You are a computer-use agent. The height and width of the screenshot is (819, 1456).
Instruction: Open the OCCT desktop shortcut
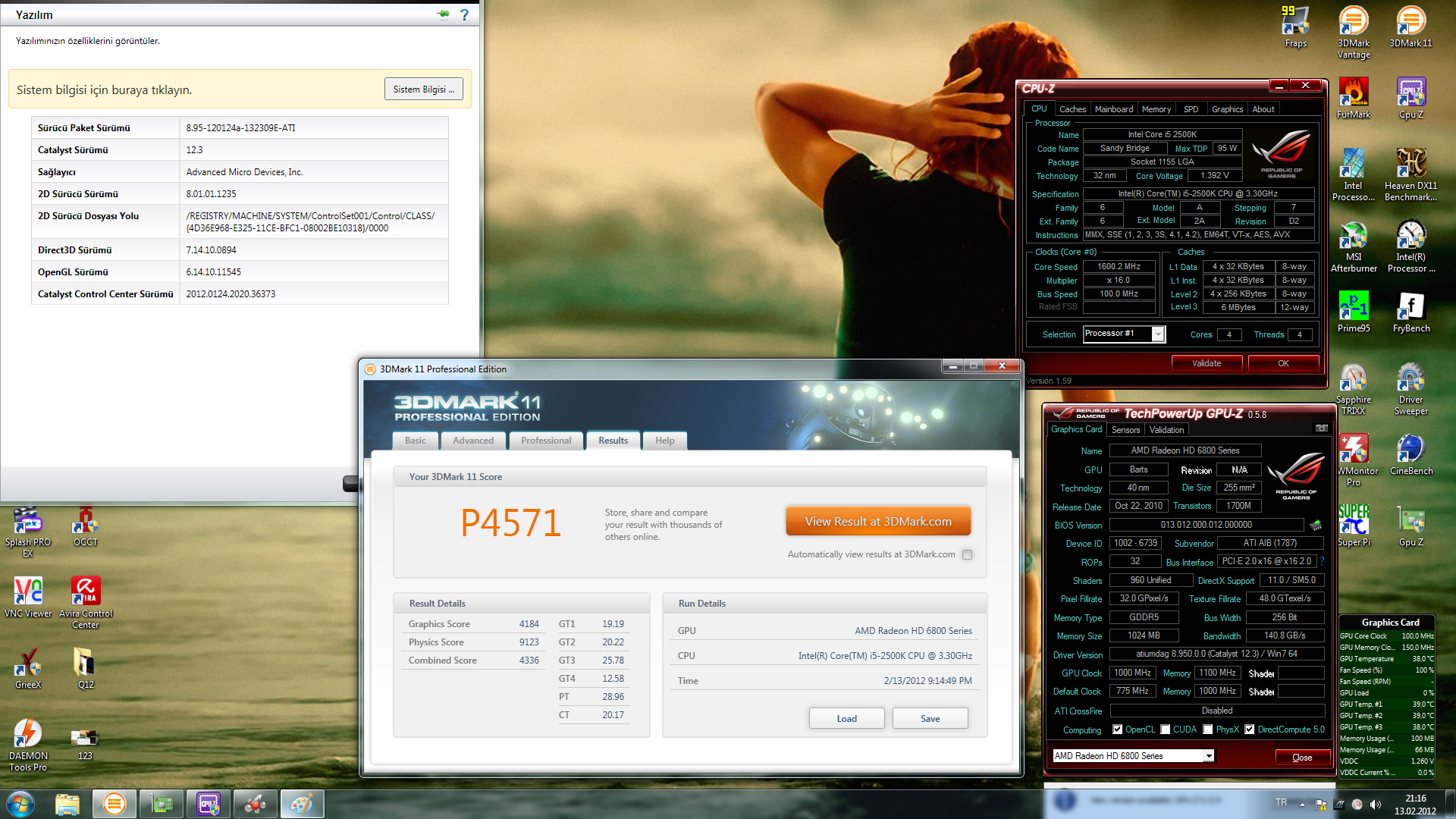click(x=86, y=526)
